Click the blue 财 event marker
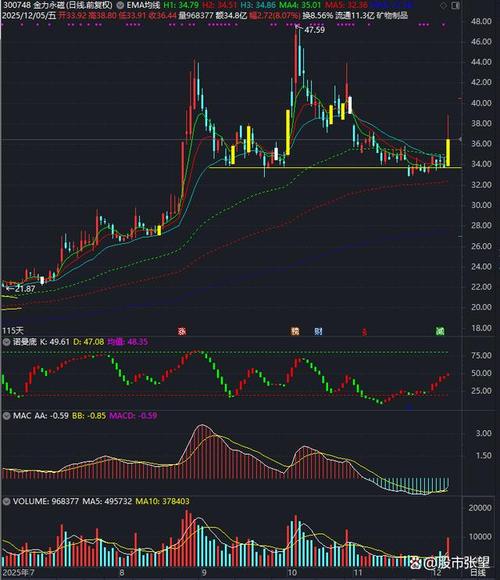 [x=318, y=331]
